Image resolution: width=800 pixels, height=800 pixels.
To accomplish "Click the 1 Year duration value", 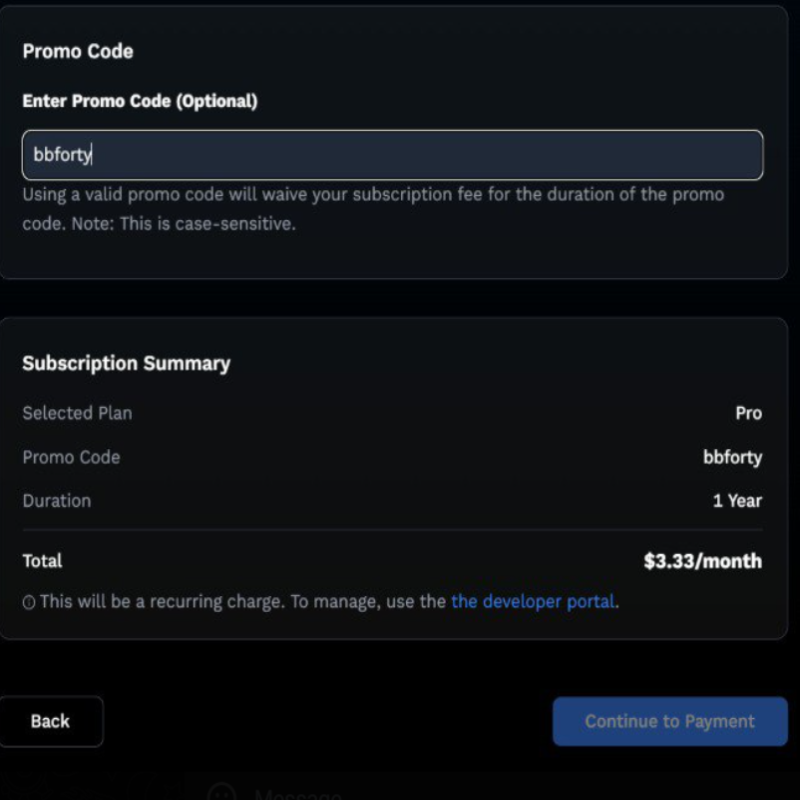I will pyautogui.click(x=737, y=501).
